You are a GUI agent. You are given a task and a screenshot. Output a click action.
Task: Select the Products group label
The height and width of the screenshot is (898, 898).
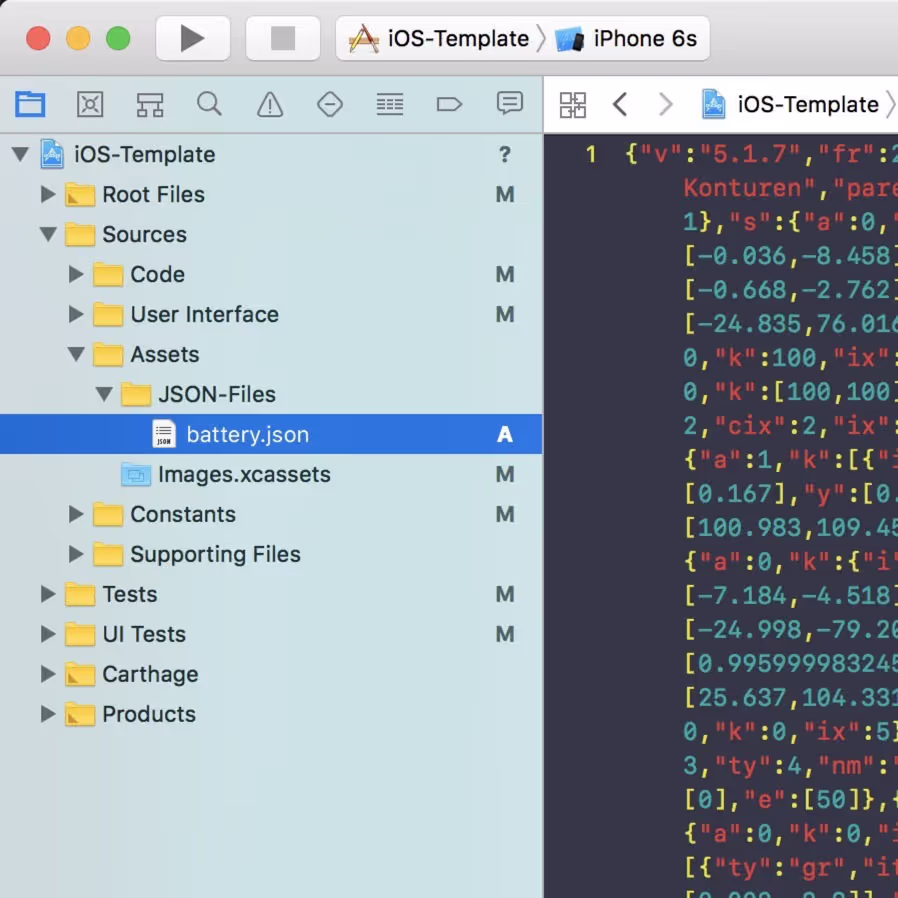click(x=149, y=714)
